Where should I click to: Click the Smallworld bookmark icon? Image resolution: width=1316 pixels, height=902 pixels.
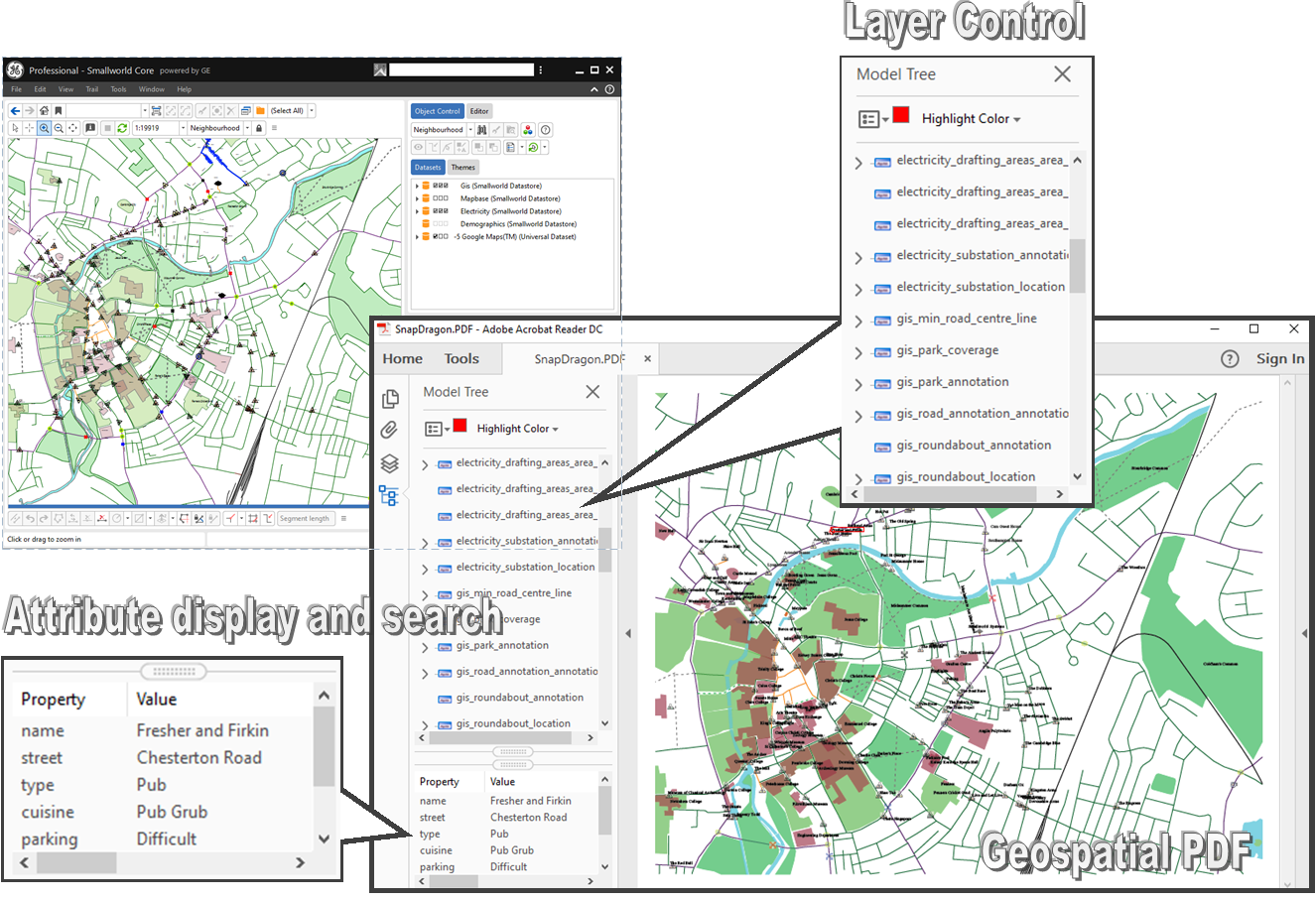click(59, 111)
